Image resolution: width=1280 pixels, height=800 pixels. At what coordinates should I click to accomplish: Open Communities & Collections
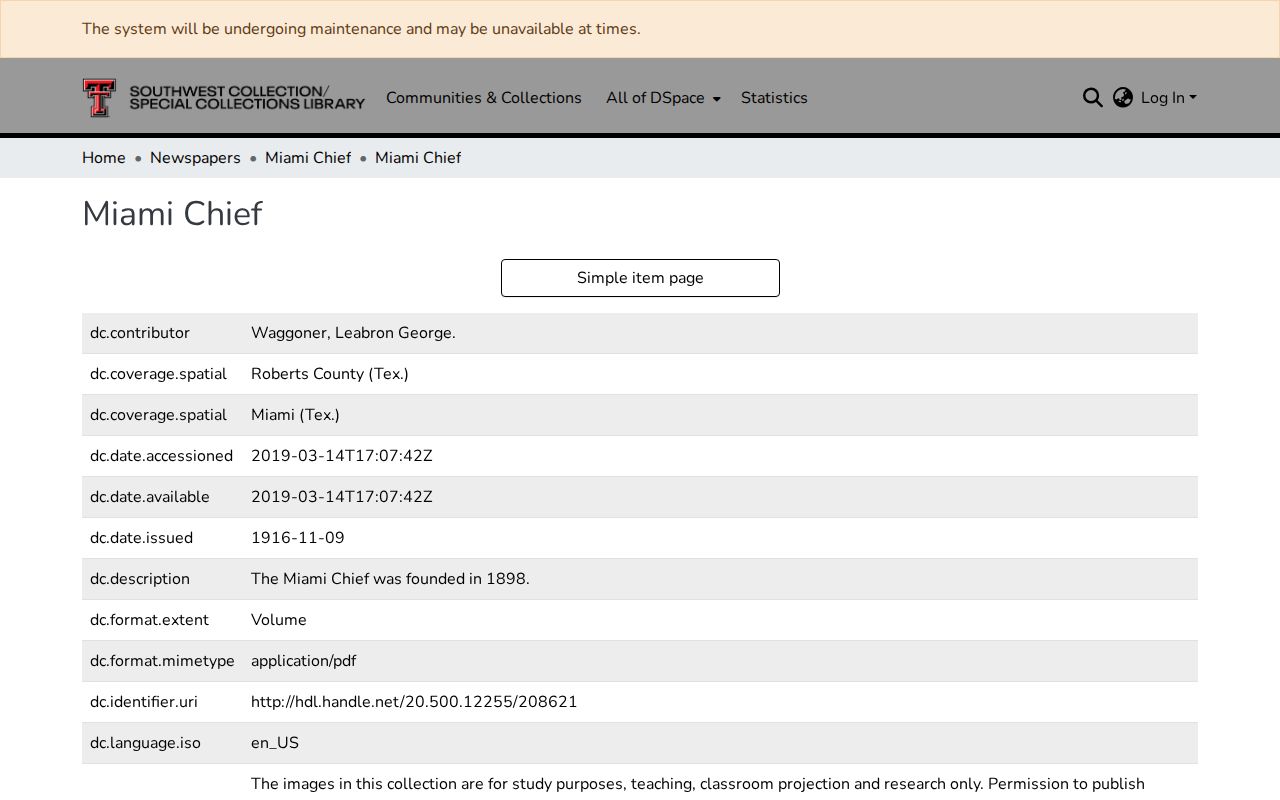pyautogui.click(x=484, y=98)
